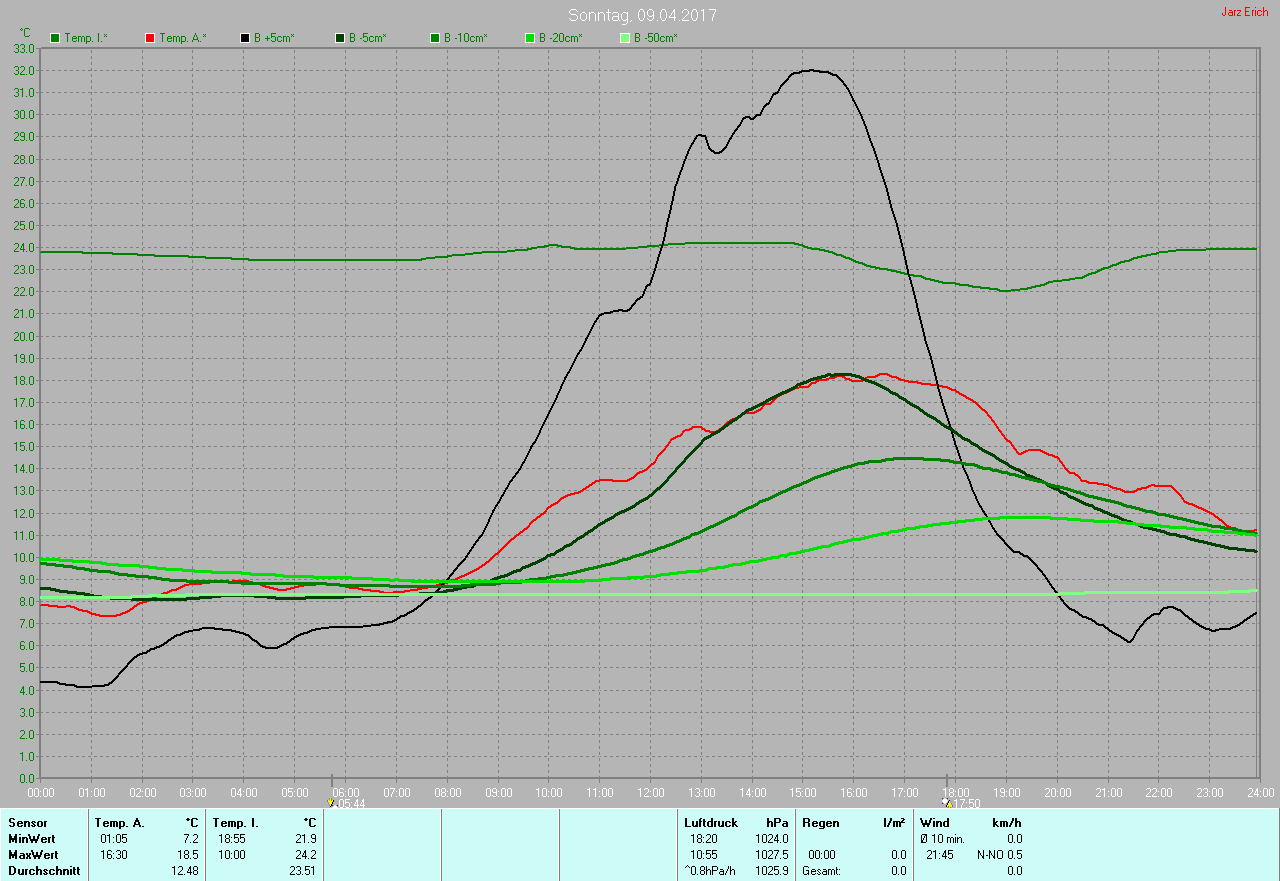The width and height of the screenshot is (1280, 881).
Task: Click the sunrise marker icon at 05:44
Action: click(x=331, y=802)
